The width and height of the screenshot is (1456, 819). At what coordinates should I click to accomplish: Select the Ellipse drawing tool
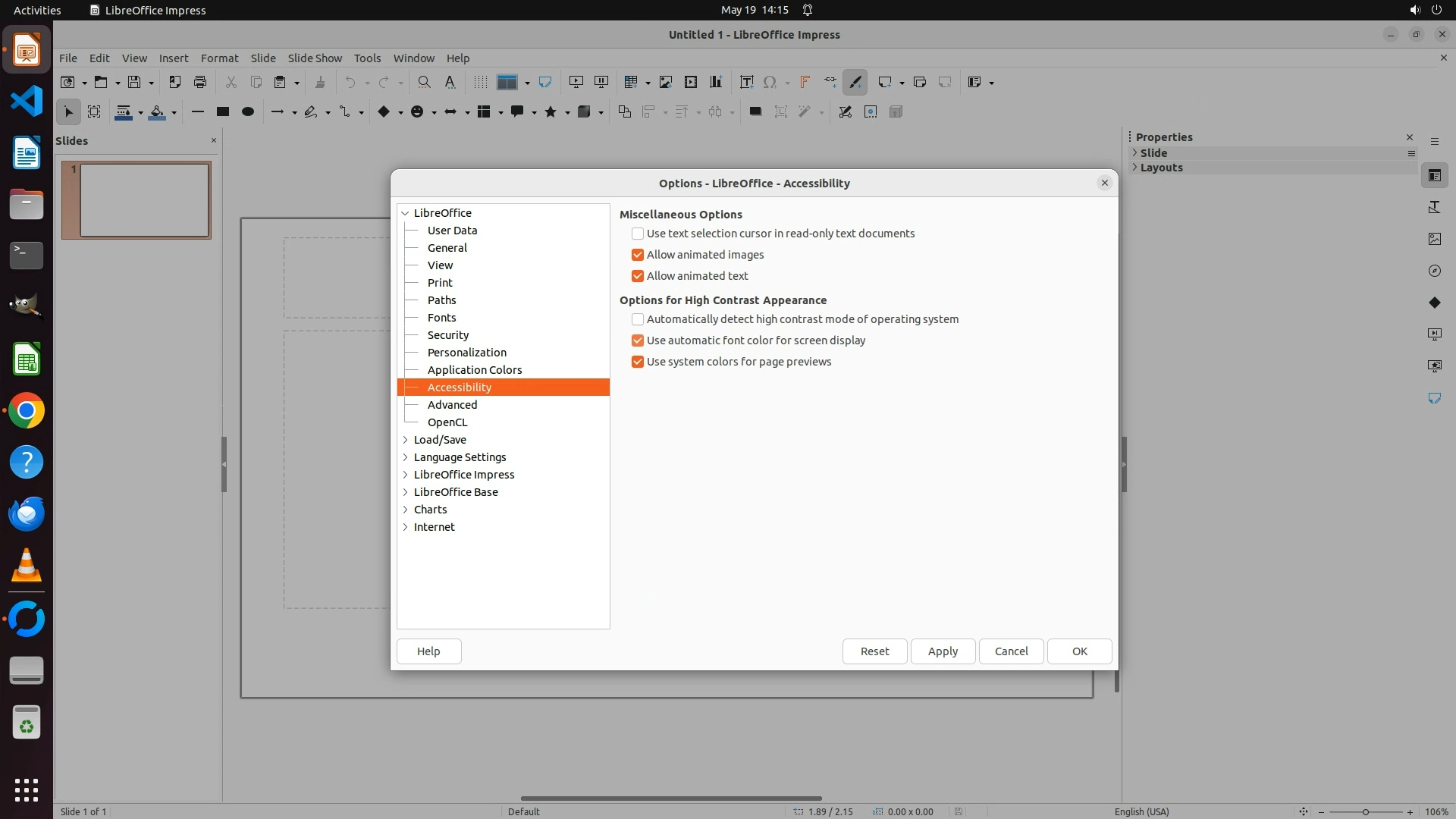click(x=248, y=111)
